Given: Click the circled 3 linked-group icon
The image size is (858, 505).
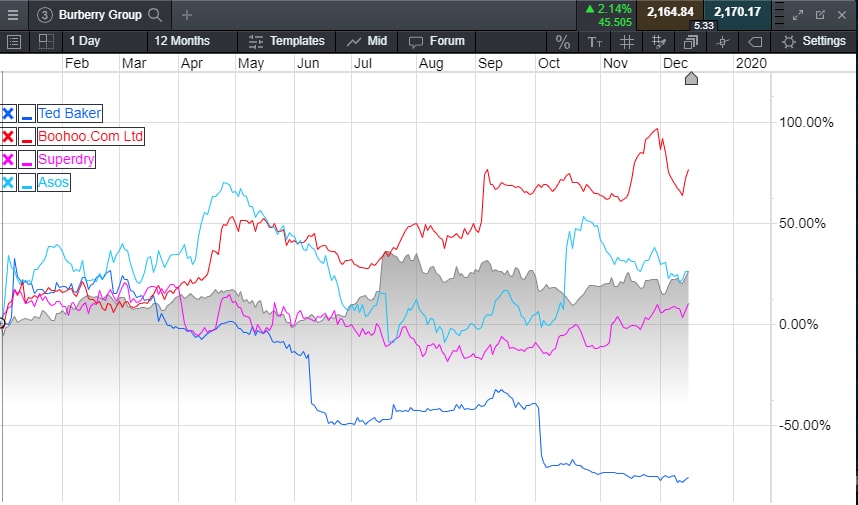Looking at the screenshot, I should tap(44, 15).
